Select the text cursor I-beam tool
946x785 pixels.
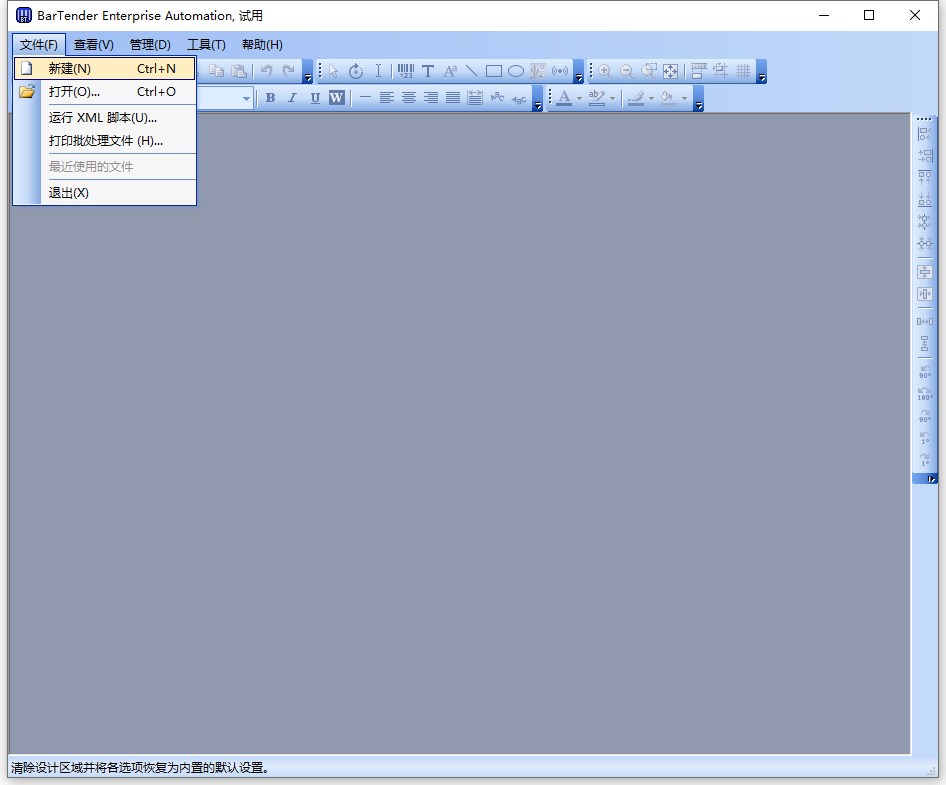click(378, 71)
